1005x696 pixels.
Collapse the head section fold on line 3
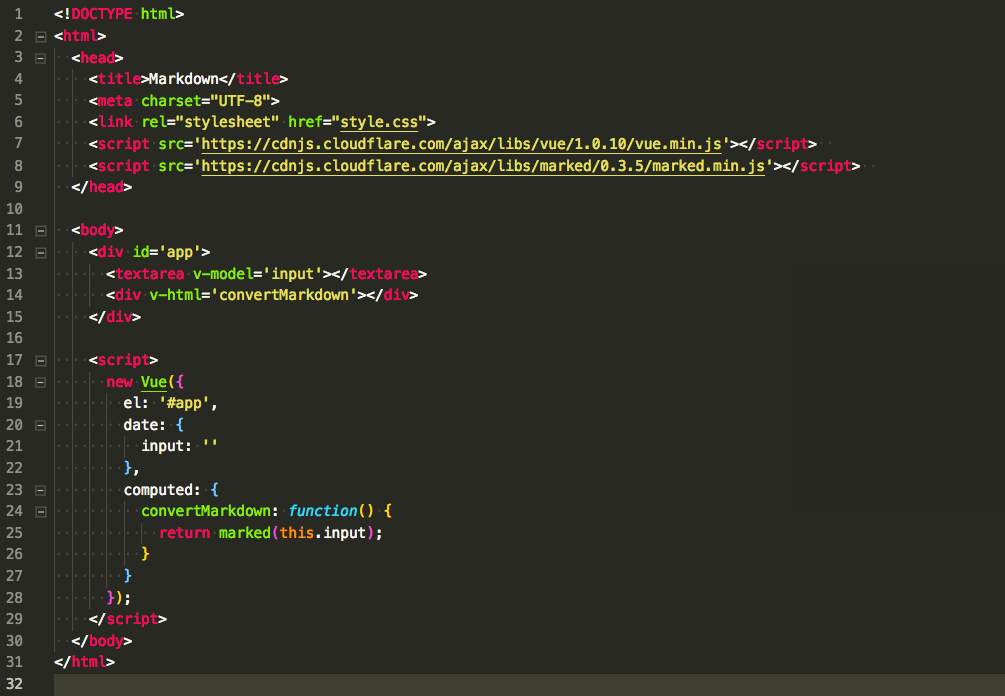click(40, 58)
